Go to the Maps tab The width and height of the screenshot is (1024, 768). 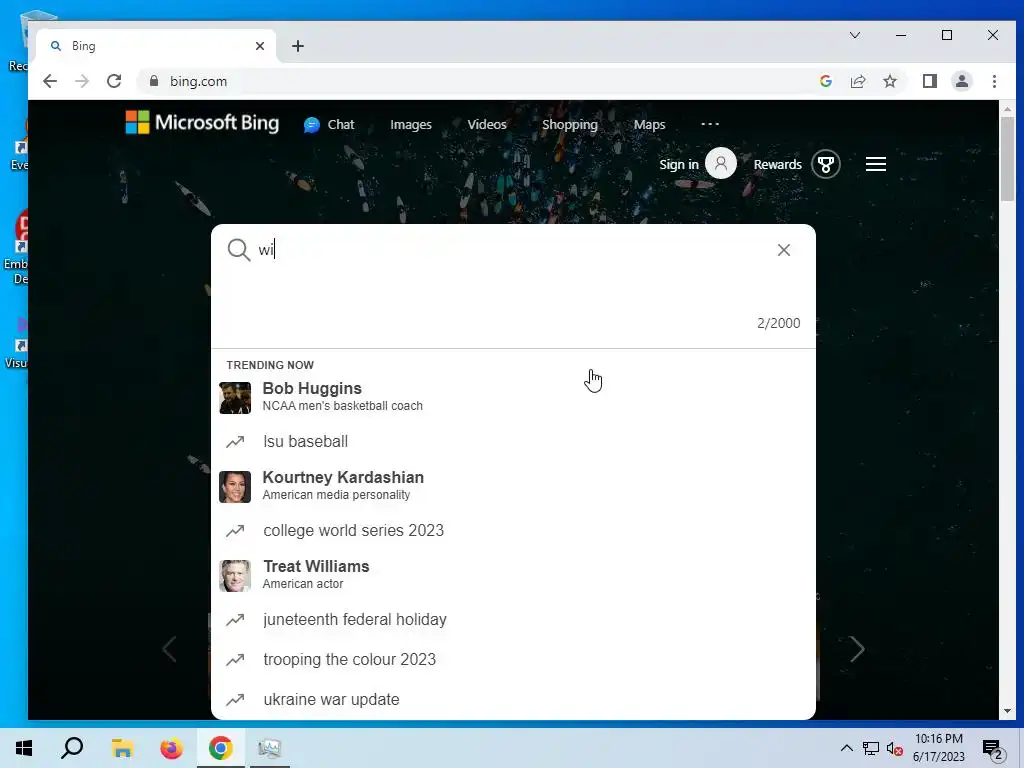649,124
